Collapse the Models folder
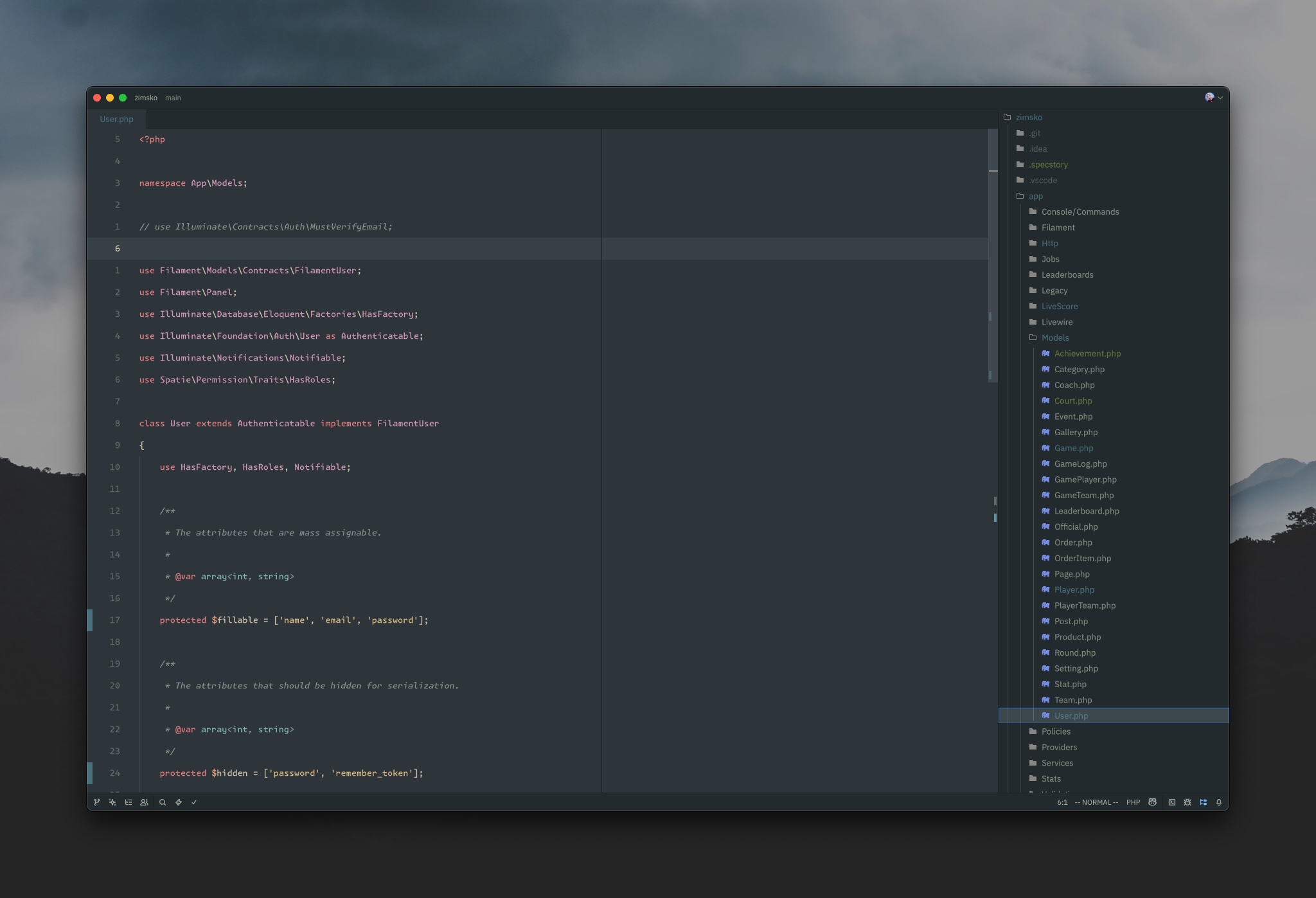Screen dimensions: 1316x898 [1114, 337]
